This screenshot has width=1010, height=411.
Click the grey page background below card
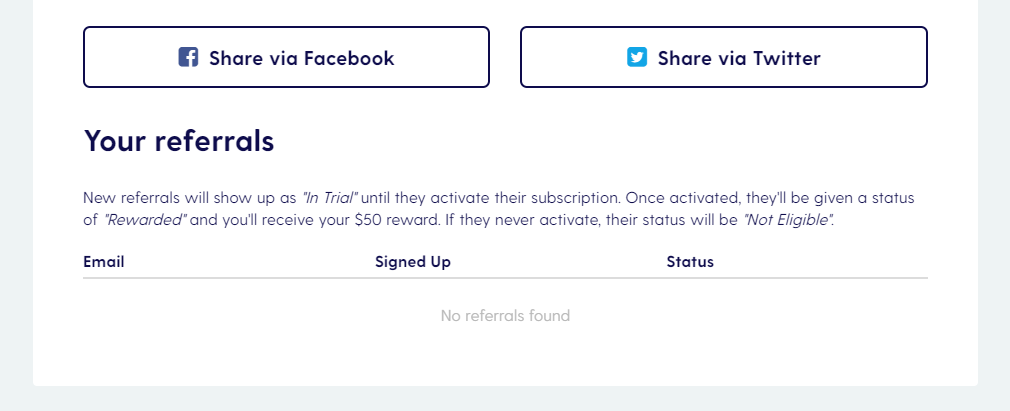505,399
